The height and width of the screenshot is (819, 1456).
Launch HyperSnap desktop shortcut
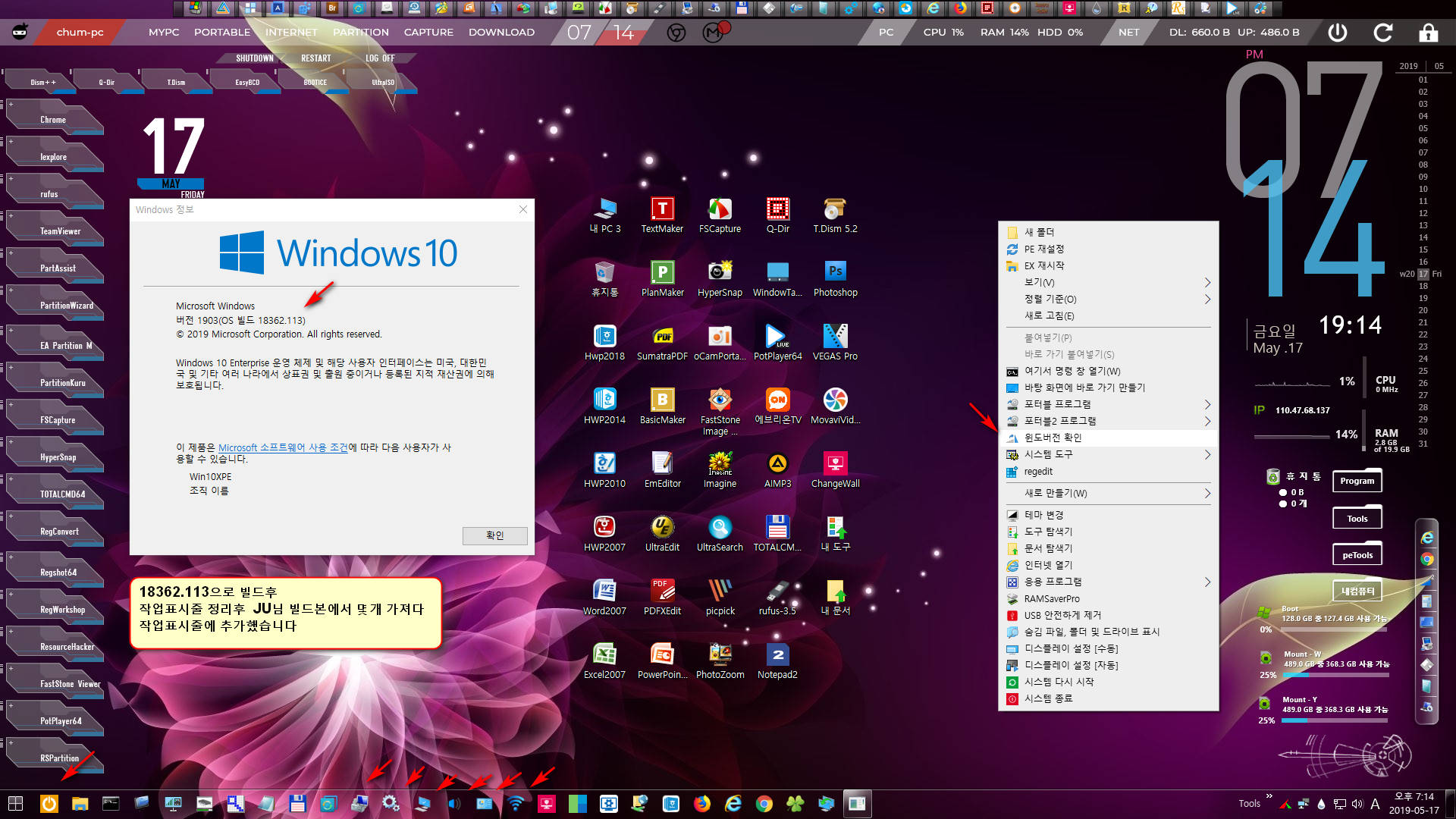click(x=720, y=279)
